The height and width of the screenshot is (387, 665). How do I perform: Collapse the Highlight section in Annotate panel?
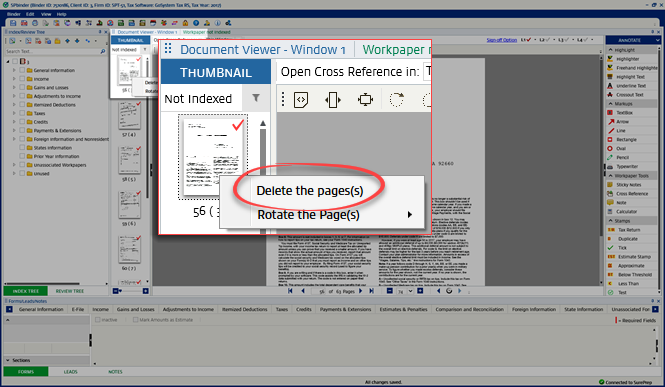click(611, 50)
